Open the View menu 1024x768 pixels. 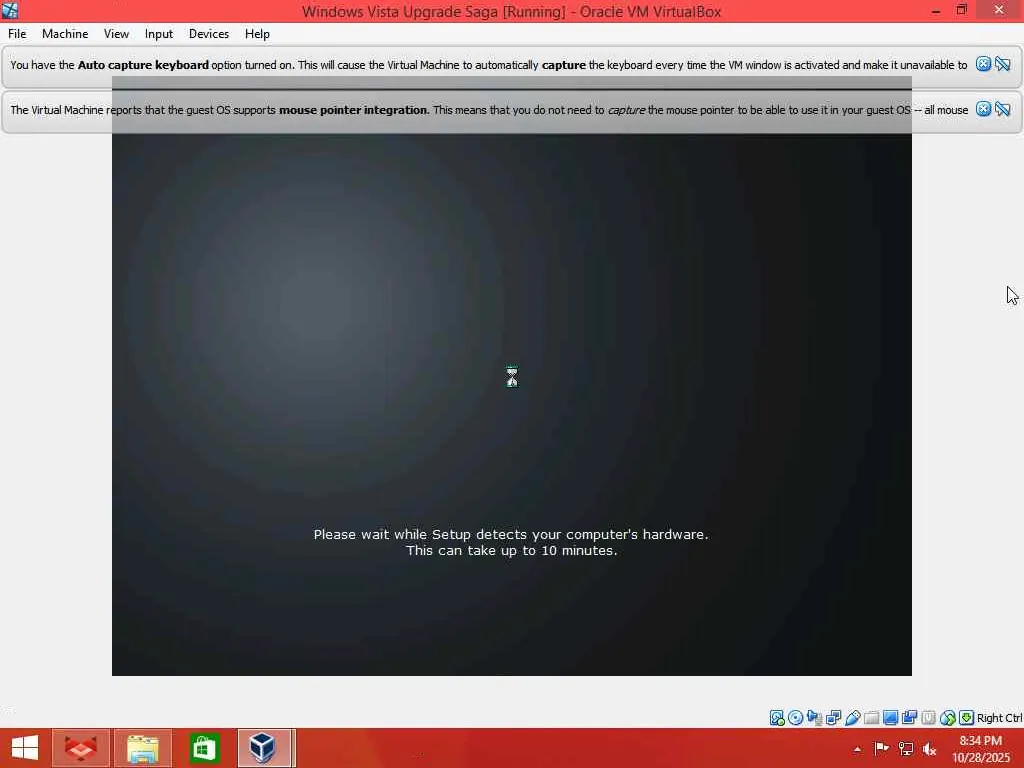116,34
